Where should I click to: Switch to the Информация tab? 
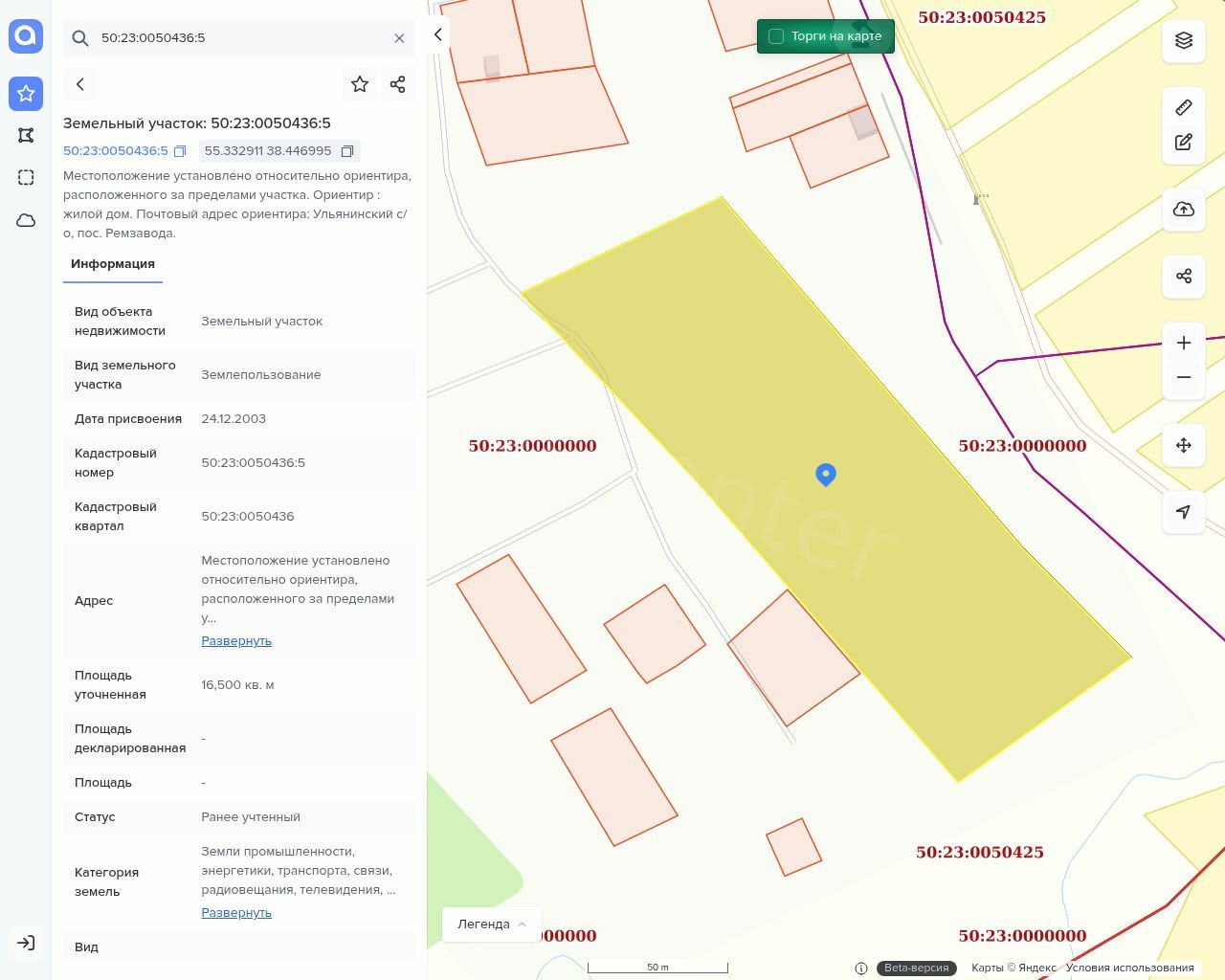click(113, 264)
